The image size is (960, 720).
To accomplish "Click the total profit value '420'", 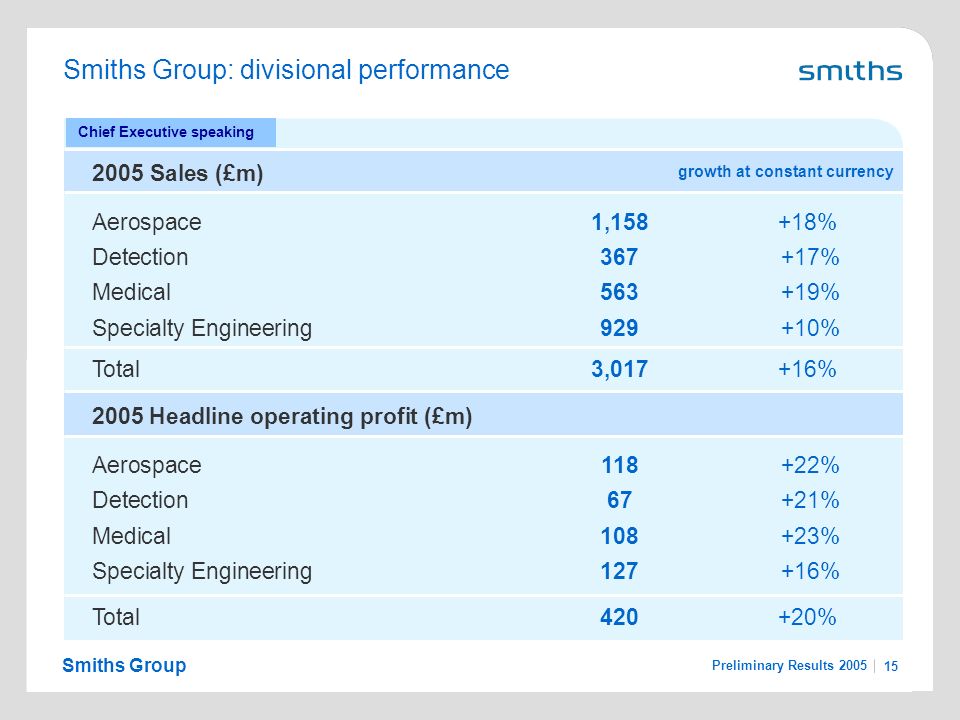I will [619, 617].
